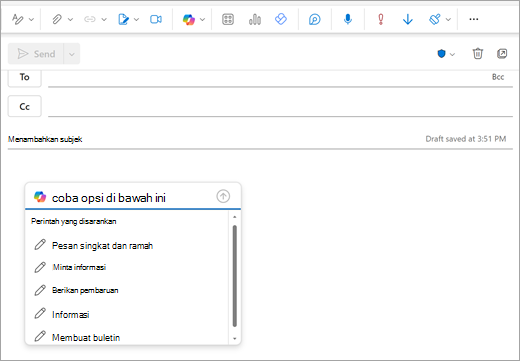Screen dimensions: 520x361
Task: Click the Cc button
Action: (25, 106)
